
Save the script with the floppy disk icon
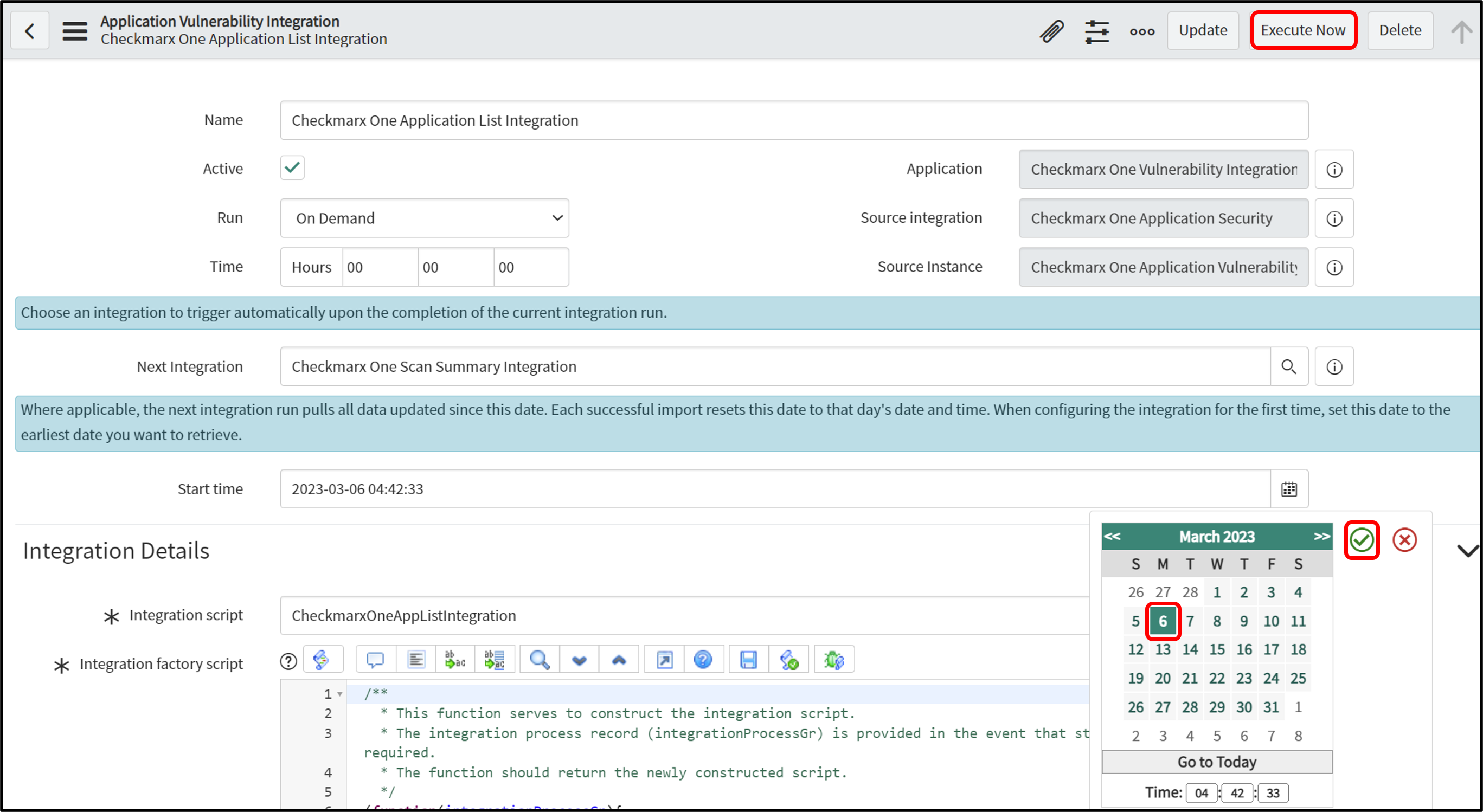pyautogui.click(x=748, y=659)
